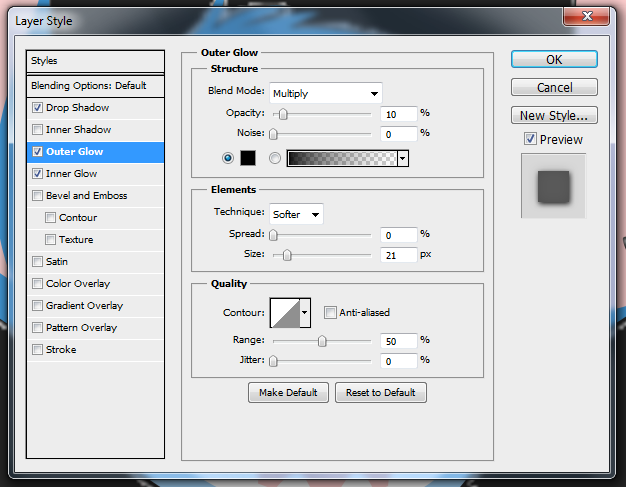The height and width of the screenshot is (487, 626).
Task: Enable the Bevel and Emboss checkbox
Action: click(38, 196)
